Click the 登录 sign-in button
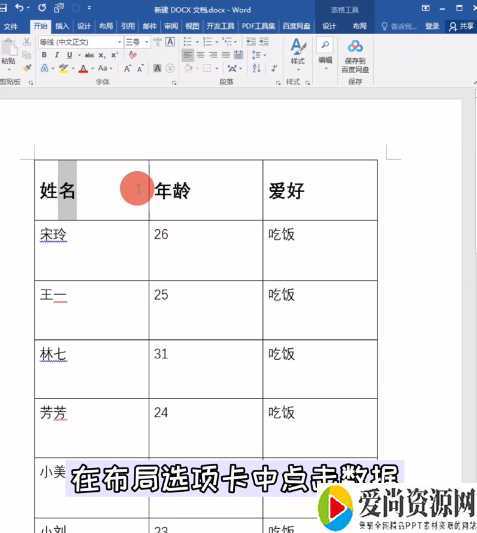The width and height of the screenshot is (477, 533). 432,26
